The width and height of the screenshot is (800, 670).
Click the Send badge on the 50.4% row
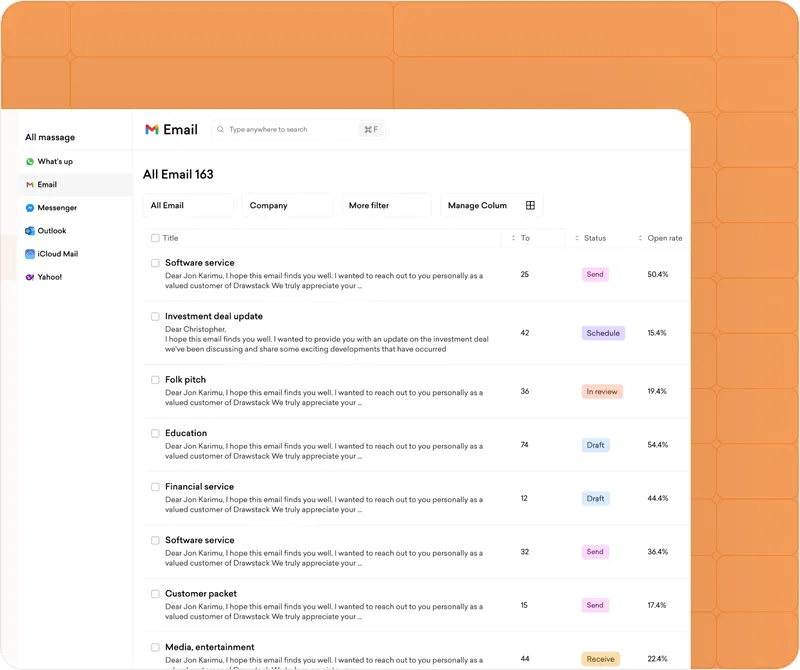595,275
